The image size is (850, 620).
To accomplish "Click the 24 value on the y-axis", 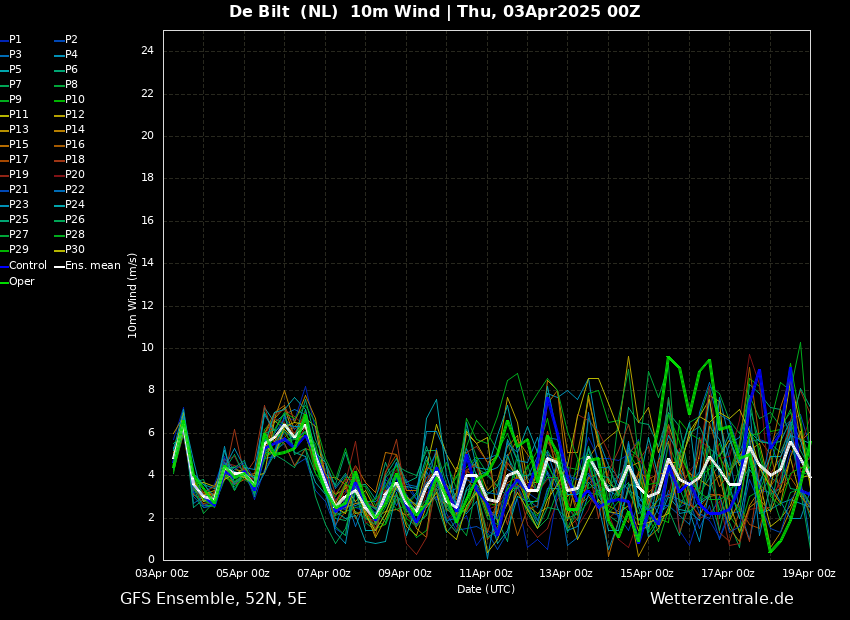I will [147, 51].
